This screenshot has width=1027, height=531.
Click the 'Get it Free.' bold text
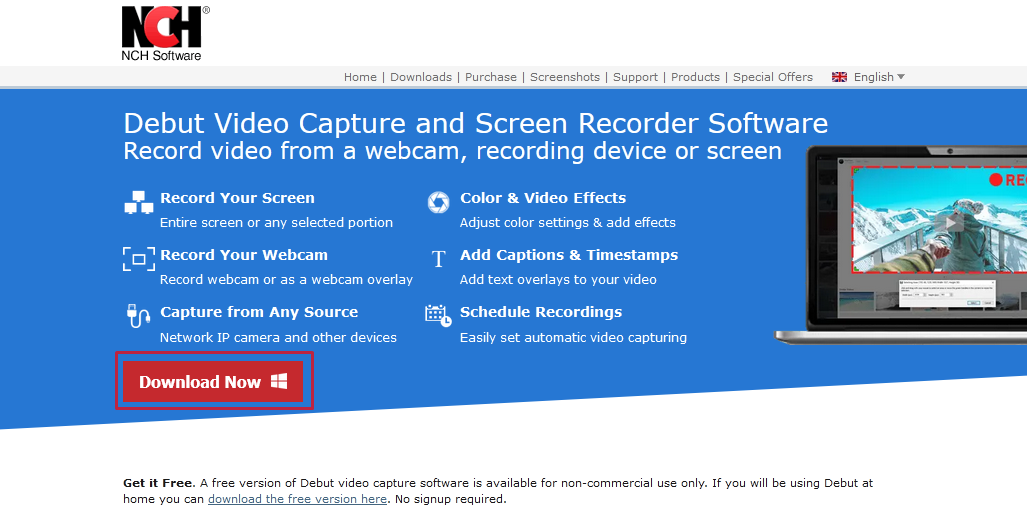tap(159, 483)
